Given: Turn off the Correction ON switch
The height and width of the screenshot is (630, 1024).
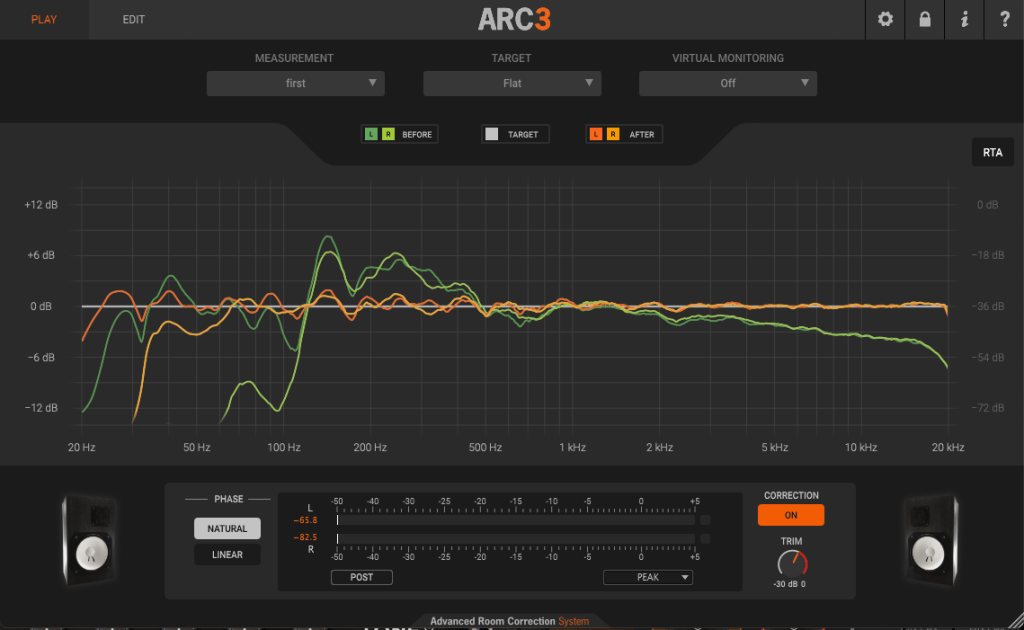Looking at the screenshot, I should coord(790,515).
